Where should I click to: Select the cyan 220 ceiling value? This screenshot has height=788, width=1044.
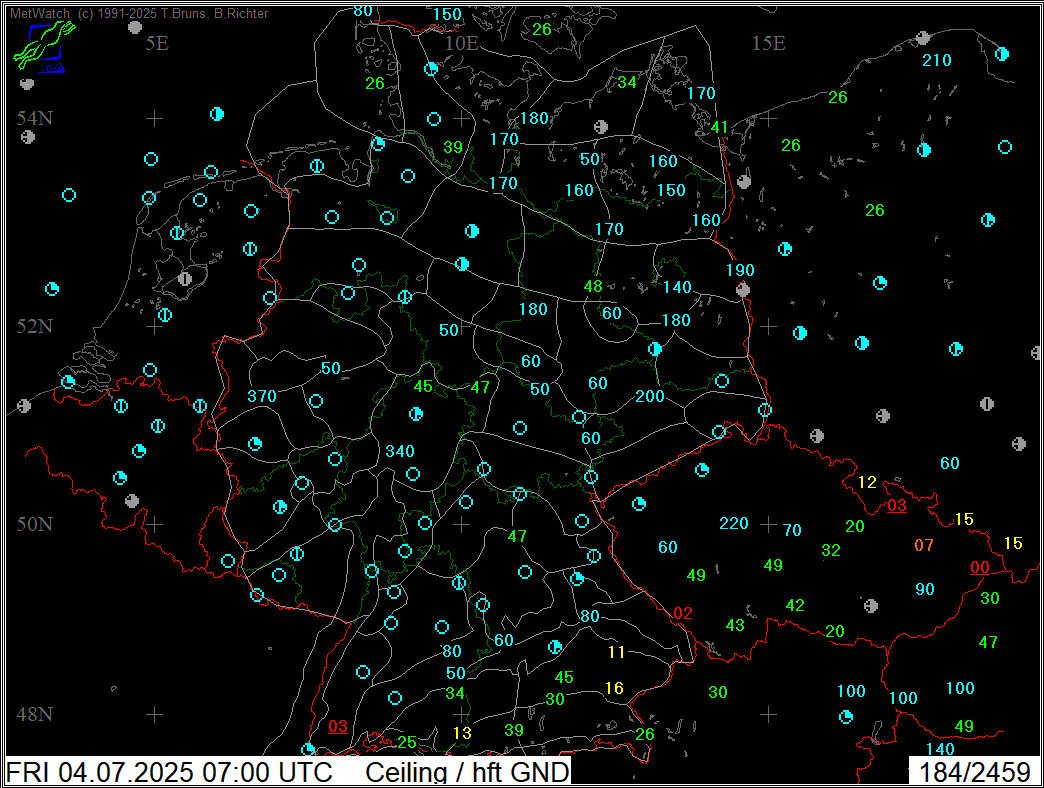(x=734, y=524)
